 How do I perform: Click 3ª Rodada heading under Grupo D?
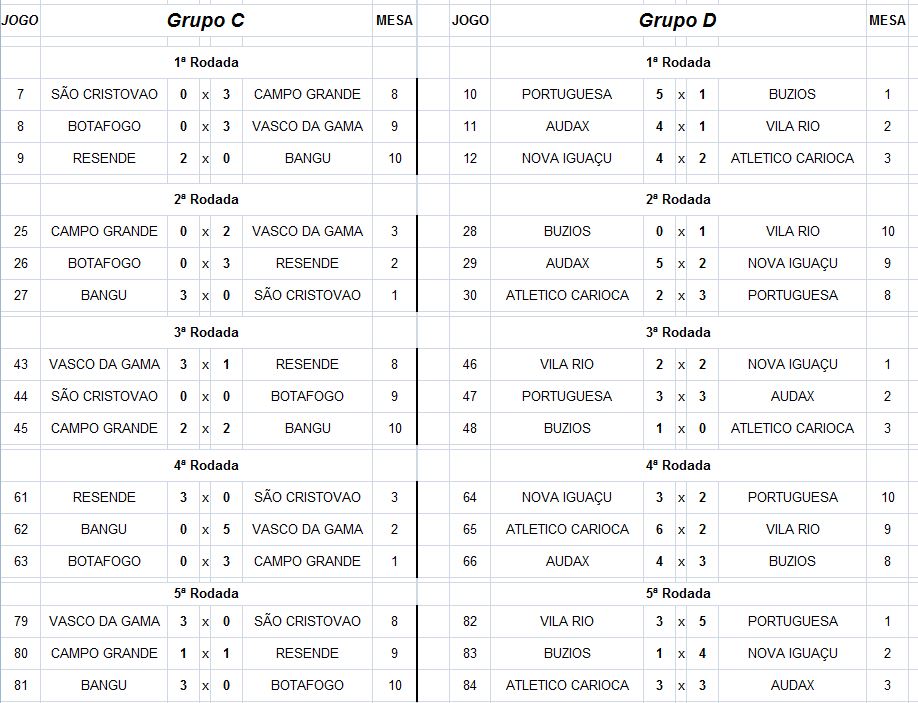677,332
